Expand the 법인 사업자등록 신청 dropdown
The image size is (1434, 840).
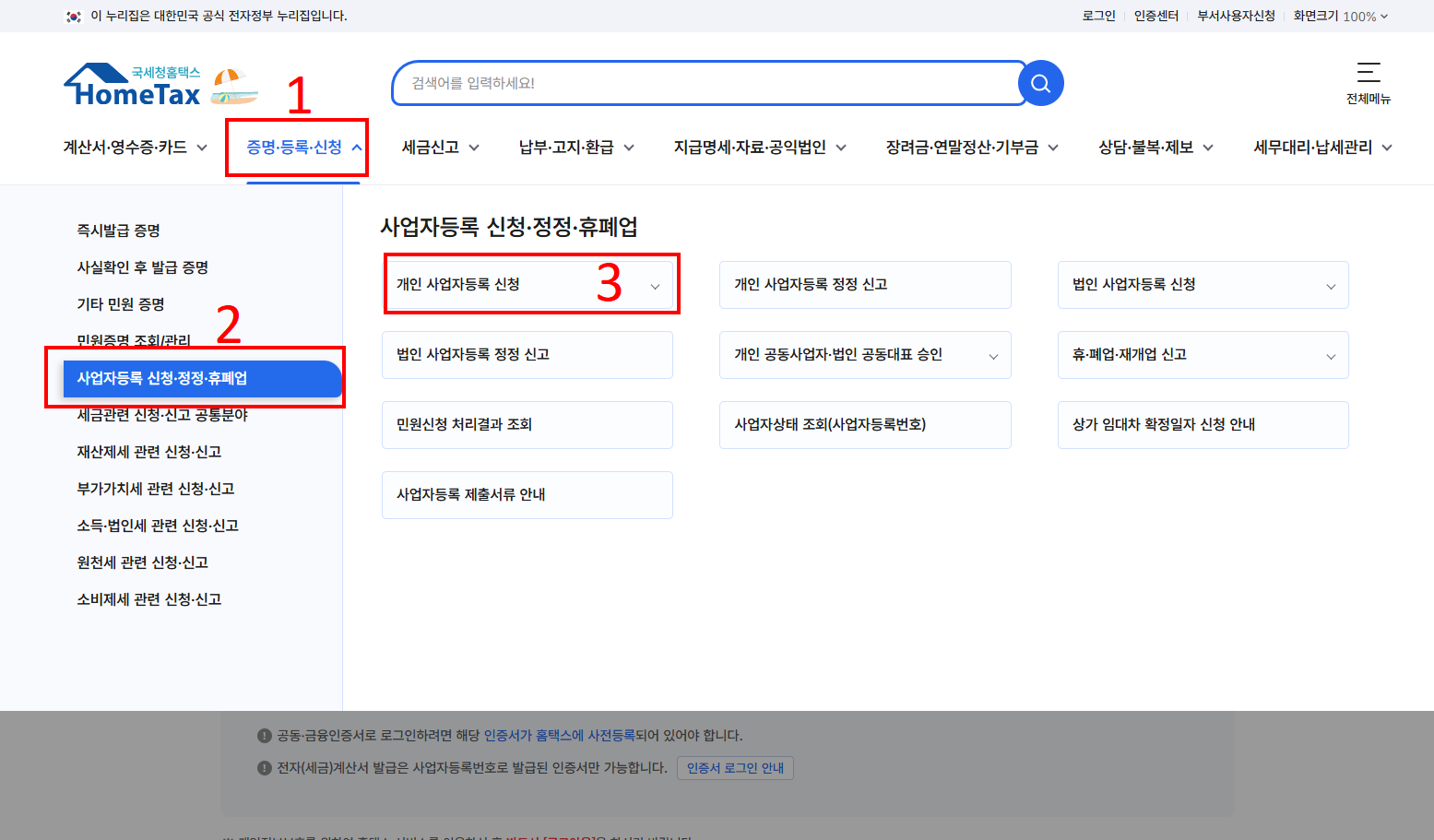click(x=1331, y=285)
